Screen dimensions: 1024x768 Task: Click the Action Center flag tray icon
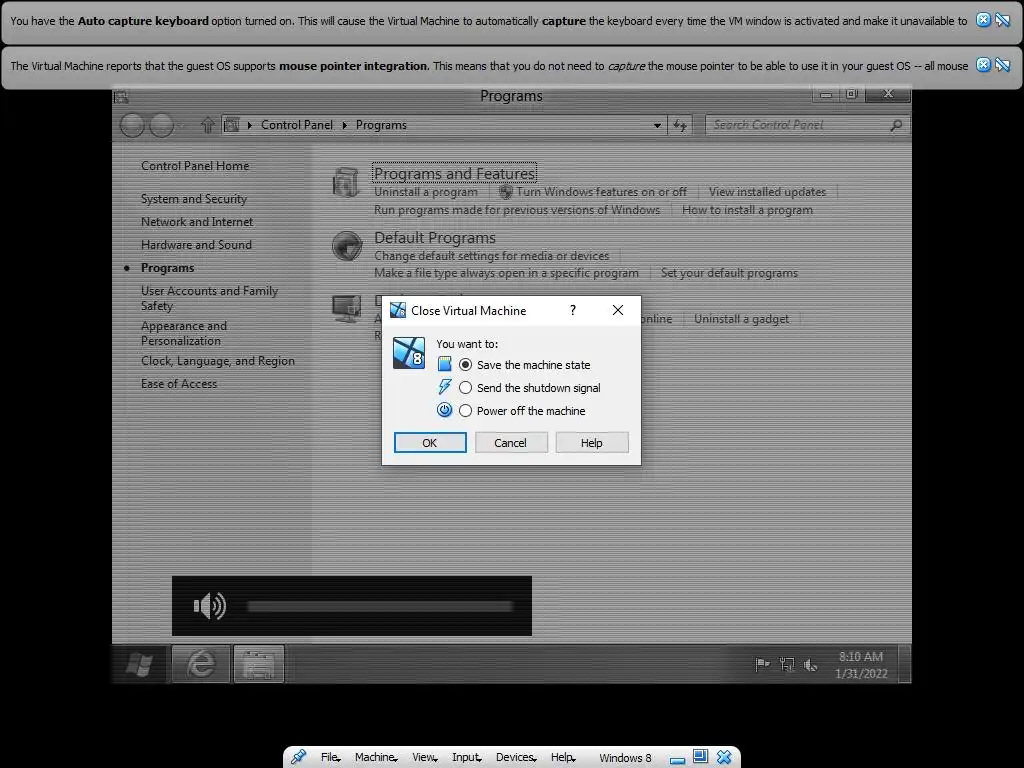point(761,665)
